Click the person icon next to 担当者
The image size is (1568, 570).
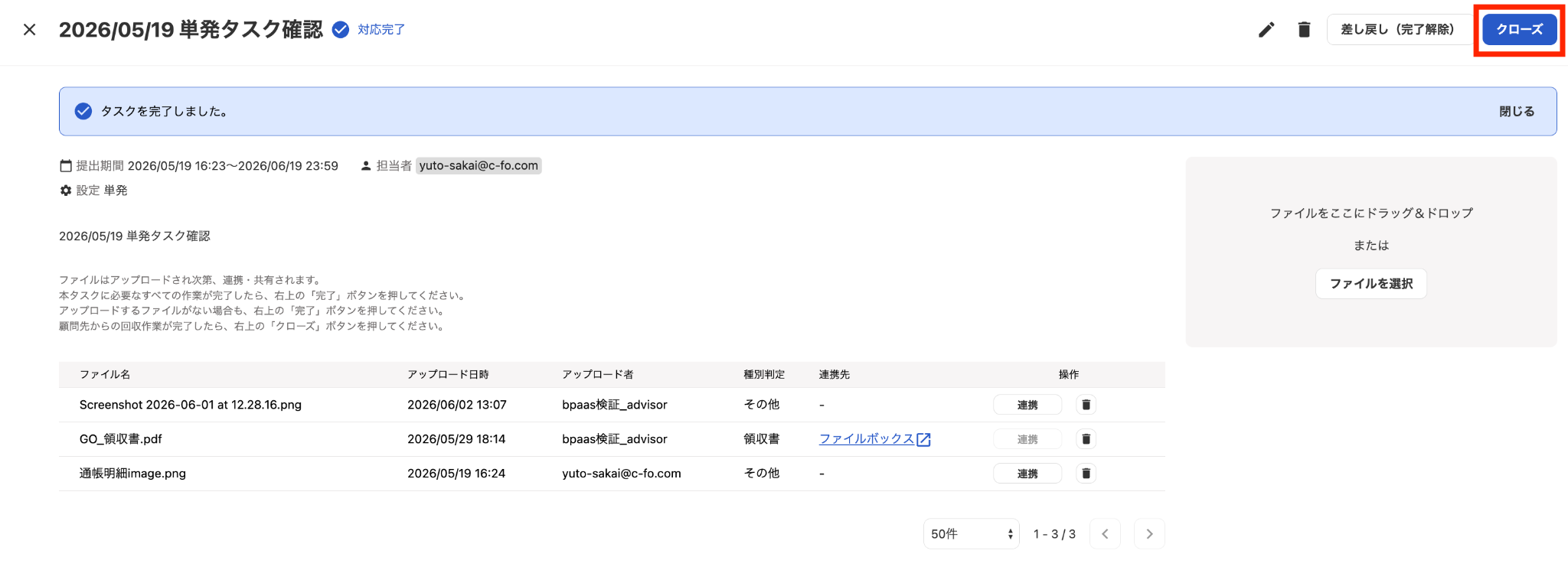pos(366,166)
